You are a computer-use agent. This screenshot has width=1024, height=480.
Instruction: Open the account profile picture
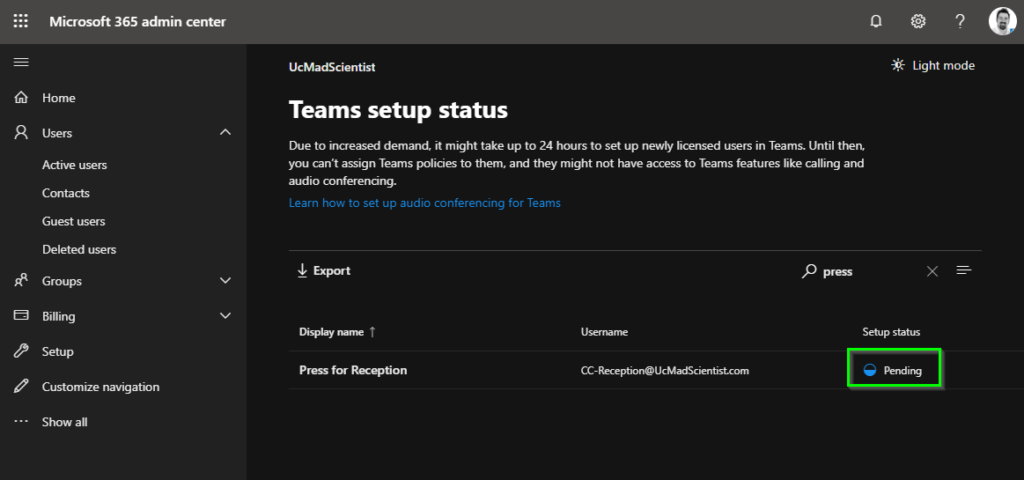[1002, 22]
